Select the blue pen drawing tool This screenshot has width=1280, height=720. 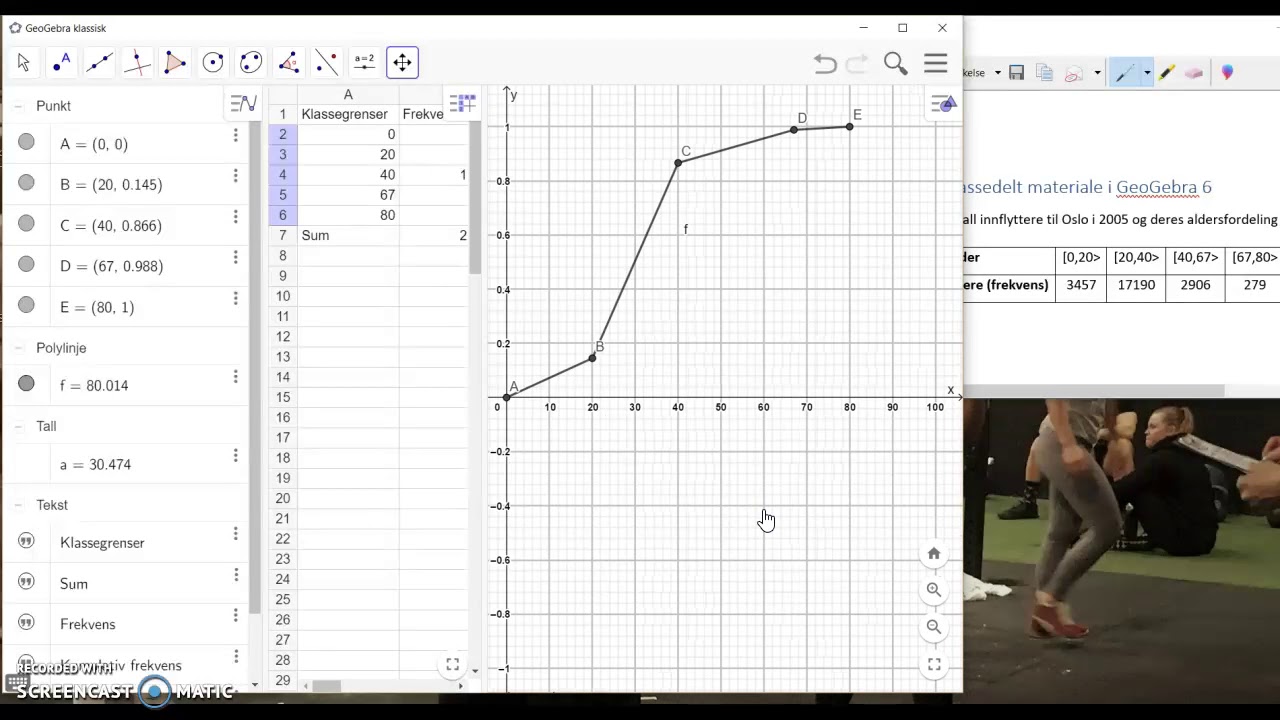pos(1124,73)
